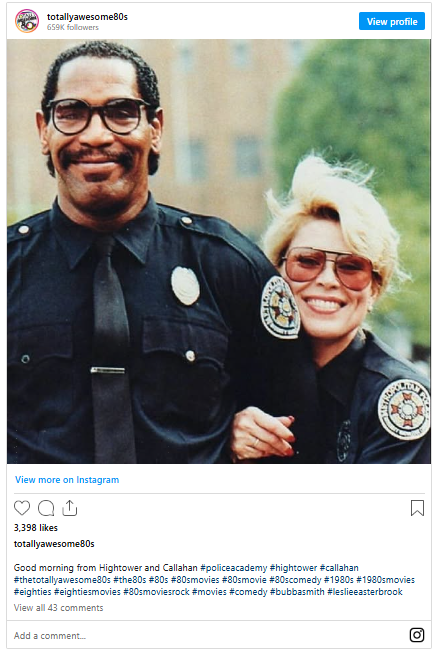
Task: Expand View all 43 comments
Action: (x=59, y=608)
